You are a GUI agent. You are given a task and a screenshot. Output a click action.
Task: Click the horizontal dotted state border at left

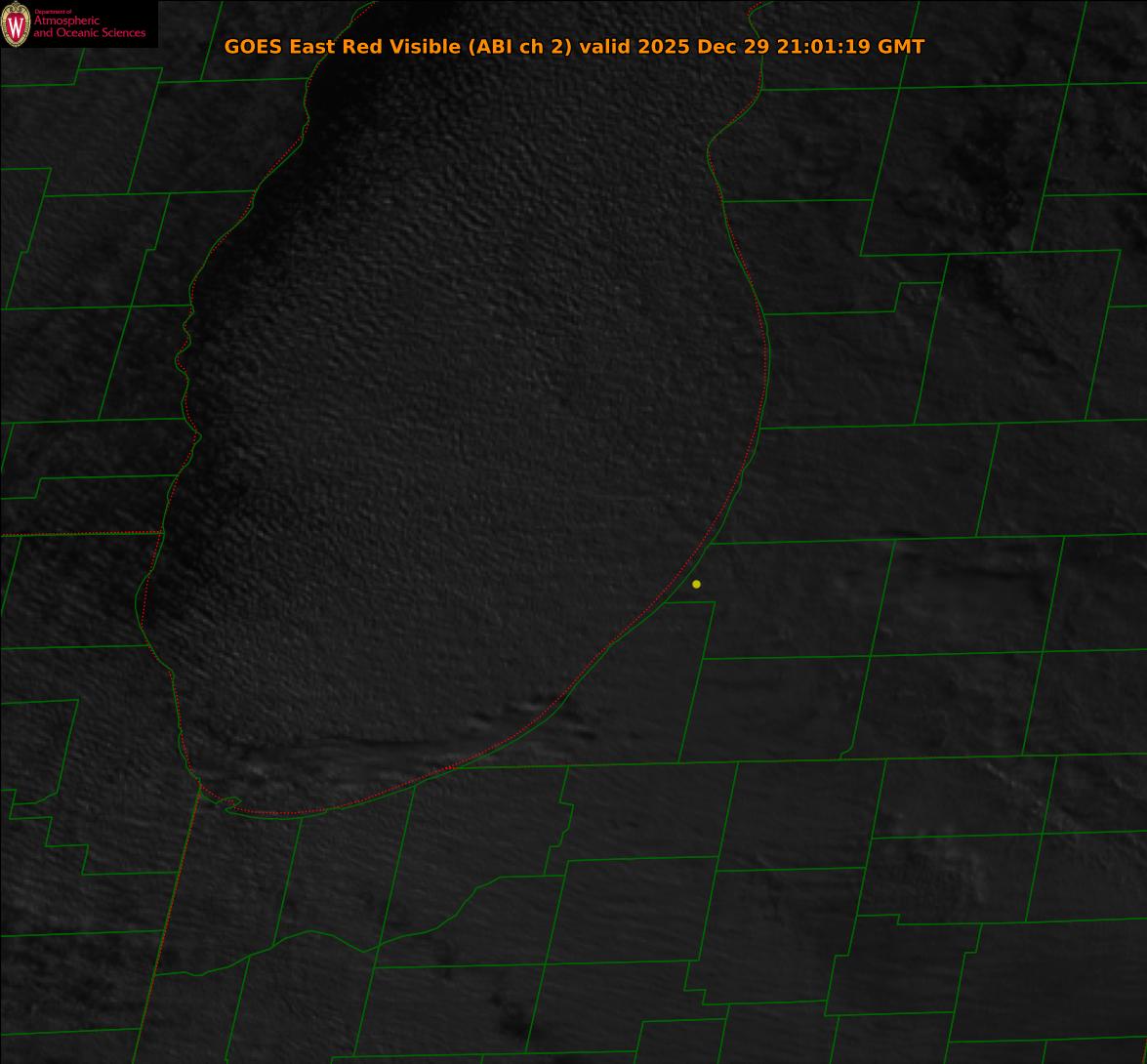(x=78, y=534)
